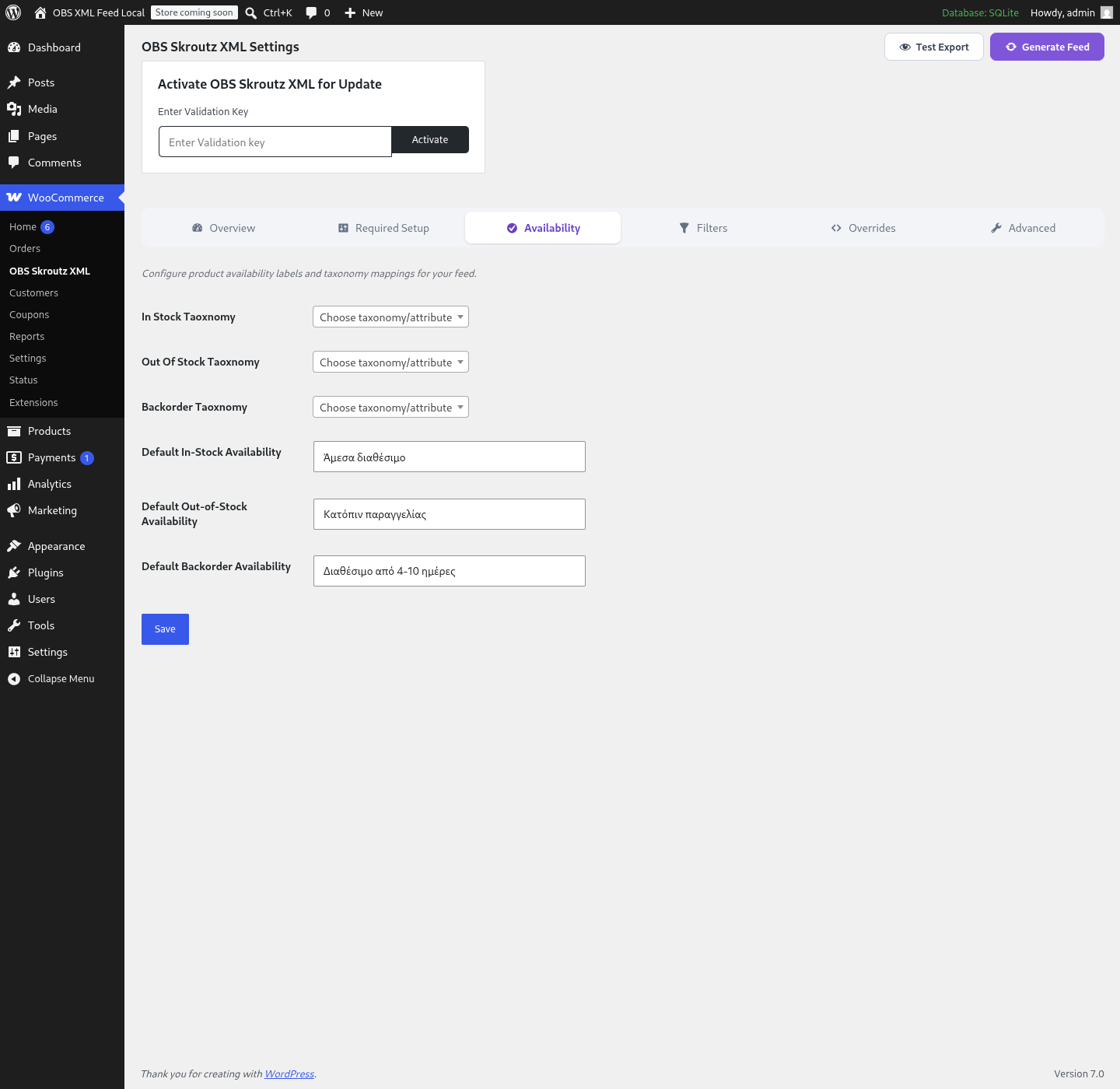The height and width of the screenshot is (1089, 1120).
Task: Click Howdy, admin account menu
Action: 1071,12
